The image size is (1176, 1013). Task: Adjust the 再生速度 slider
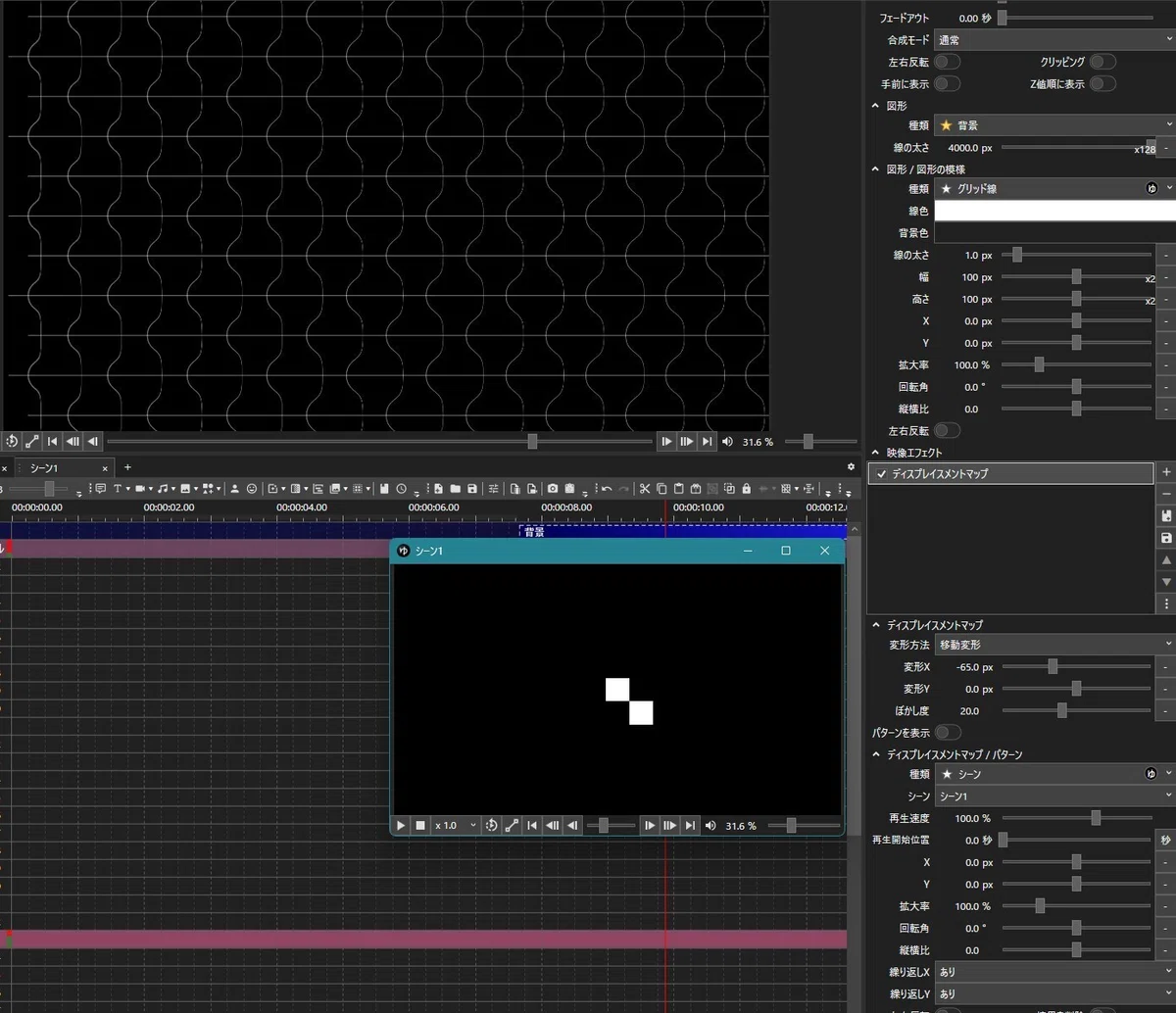point(1076,818)
